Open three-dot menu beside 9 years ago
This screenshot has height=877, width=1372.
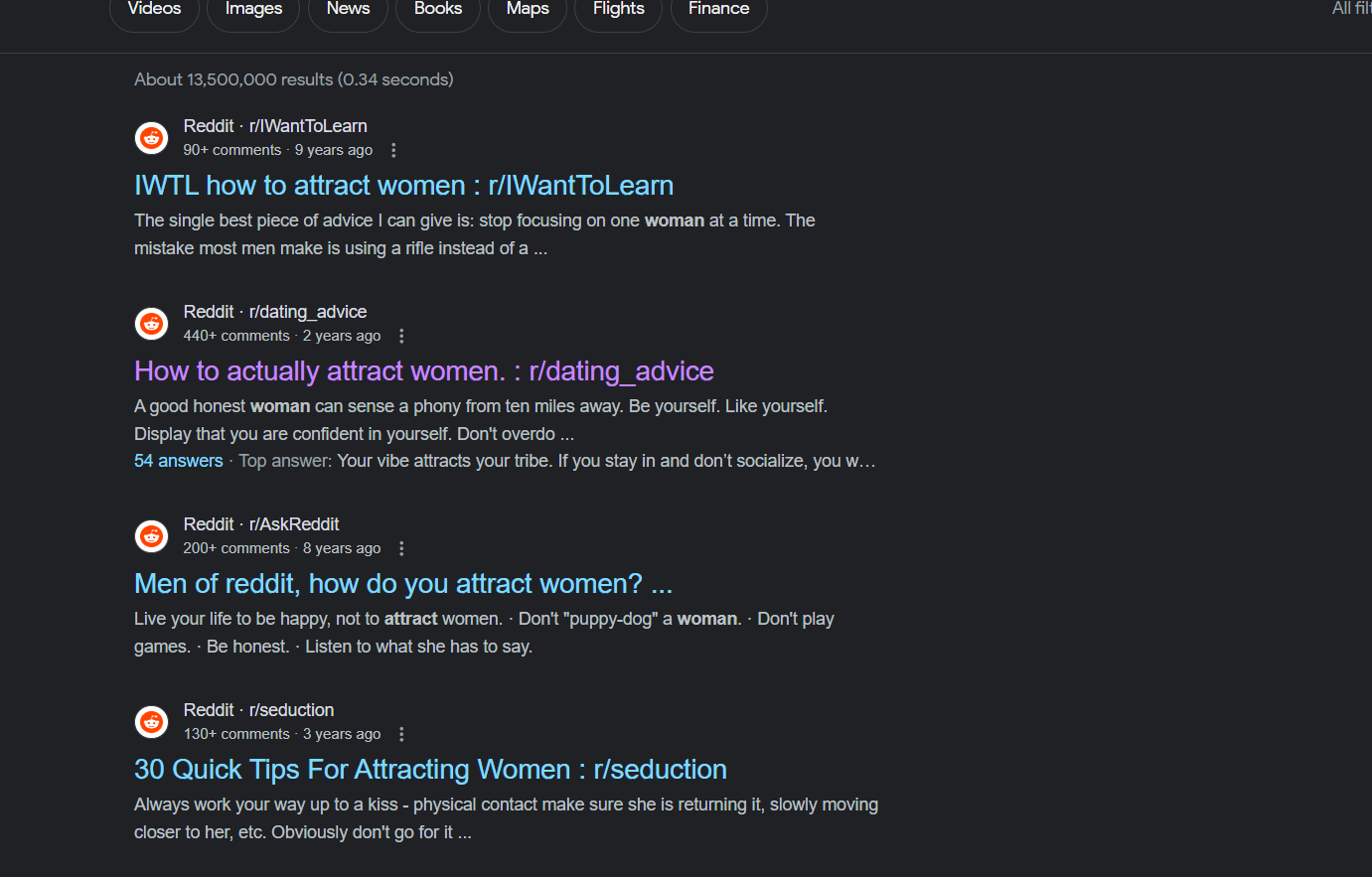pyautogui.click(x=393, y=150)
